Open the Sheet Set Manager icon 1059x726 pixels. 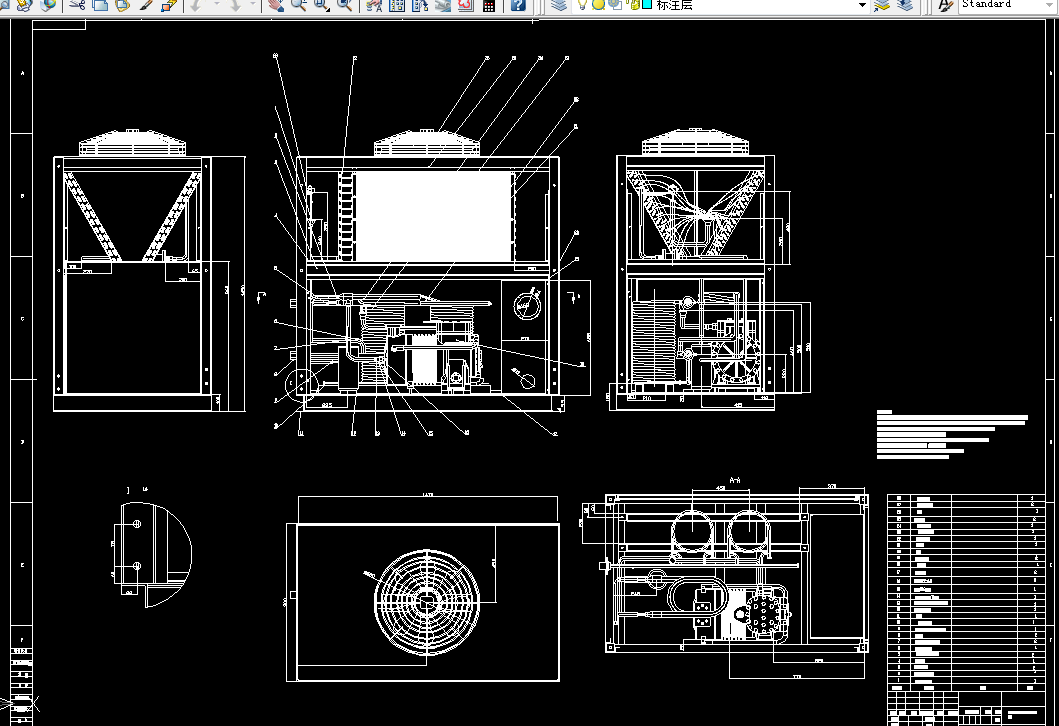click(443, 5)
